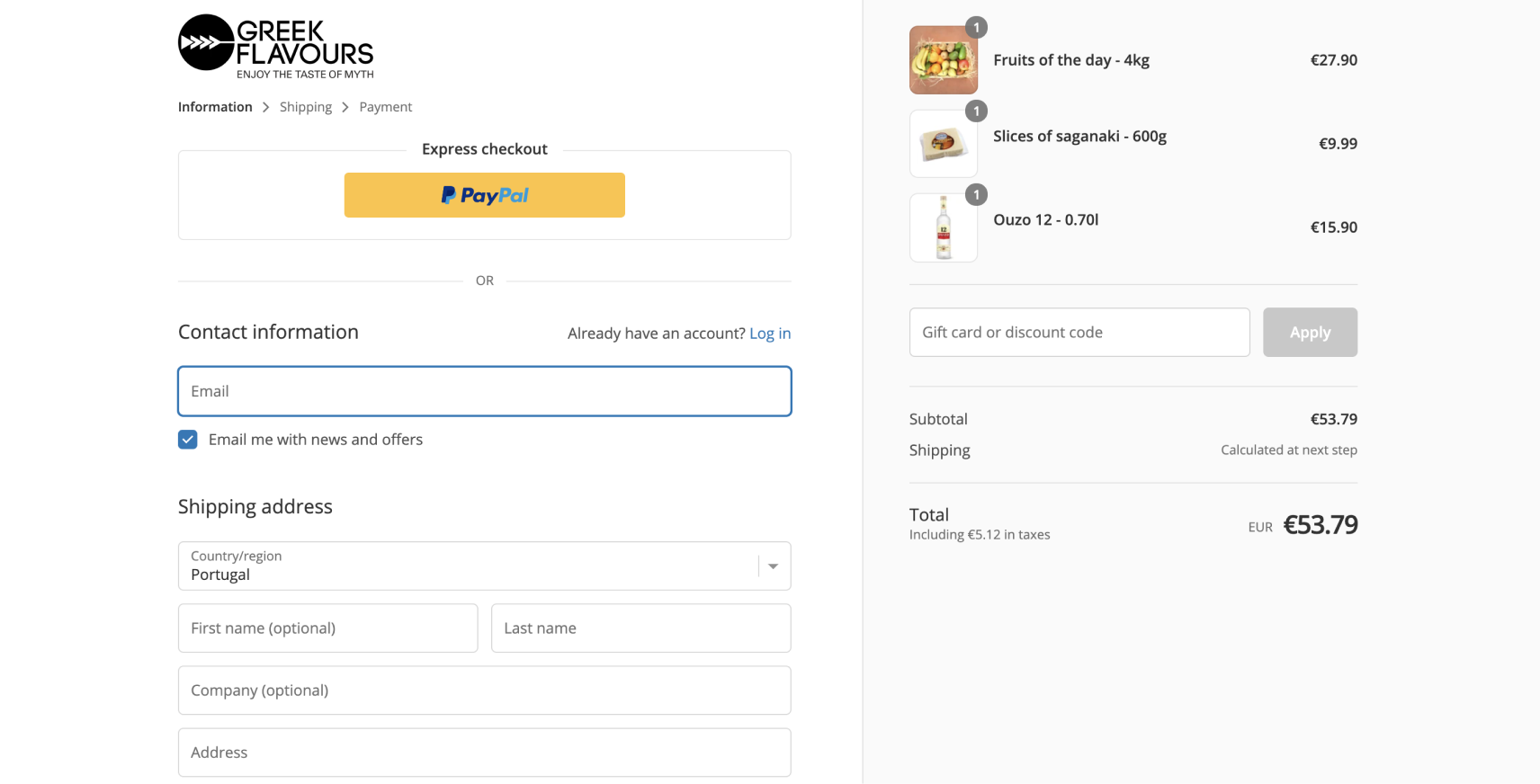Screen dimensions: 1540x784
Task: Go to the Shipping breadcrumb step
Action: [306, 107]
